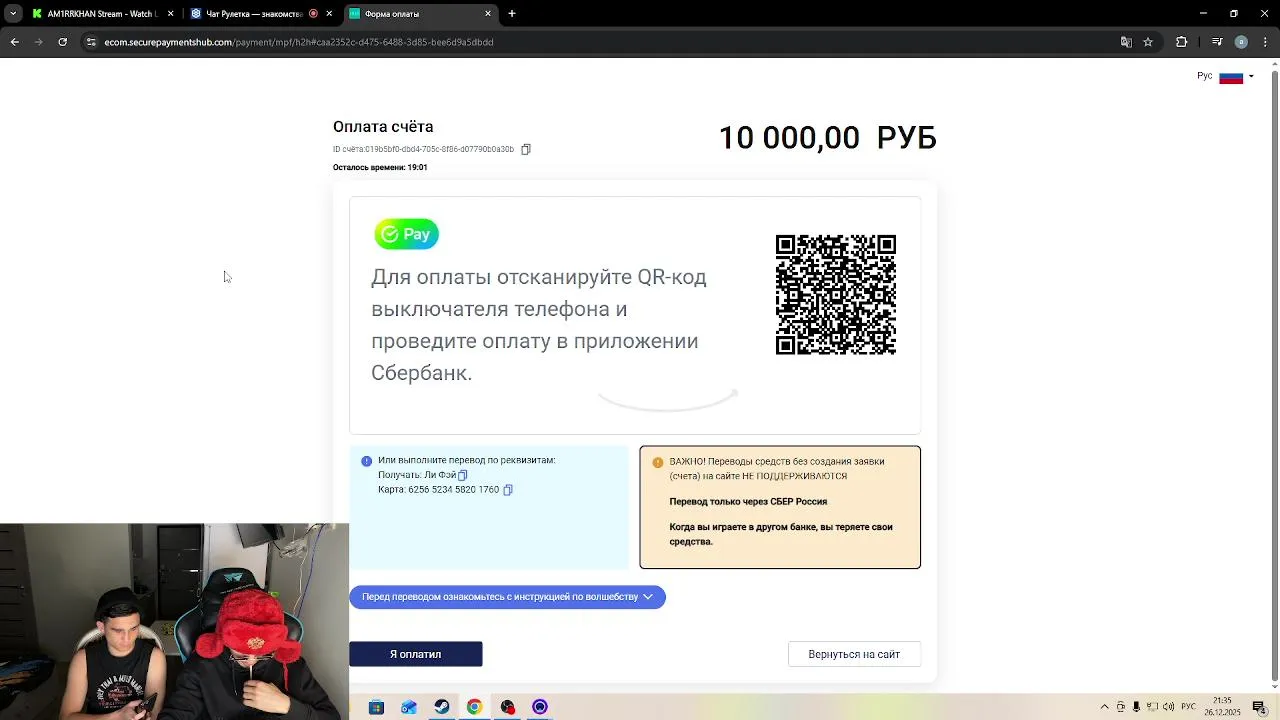This screenshot has width=1280, height=720.
Task: Click the Я оплатил button
Action: pos(415,654)
